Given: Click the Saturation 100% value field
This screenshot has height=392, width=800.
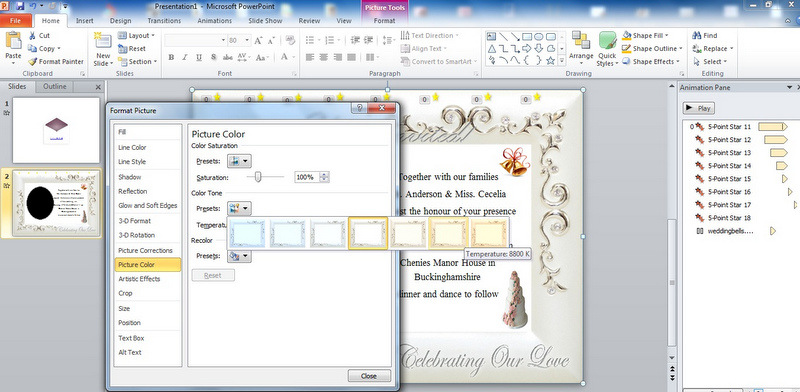Looking at the screenshot, I should point(307,177).
